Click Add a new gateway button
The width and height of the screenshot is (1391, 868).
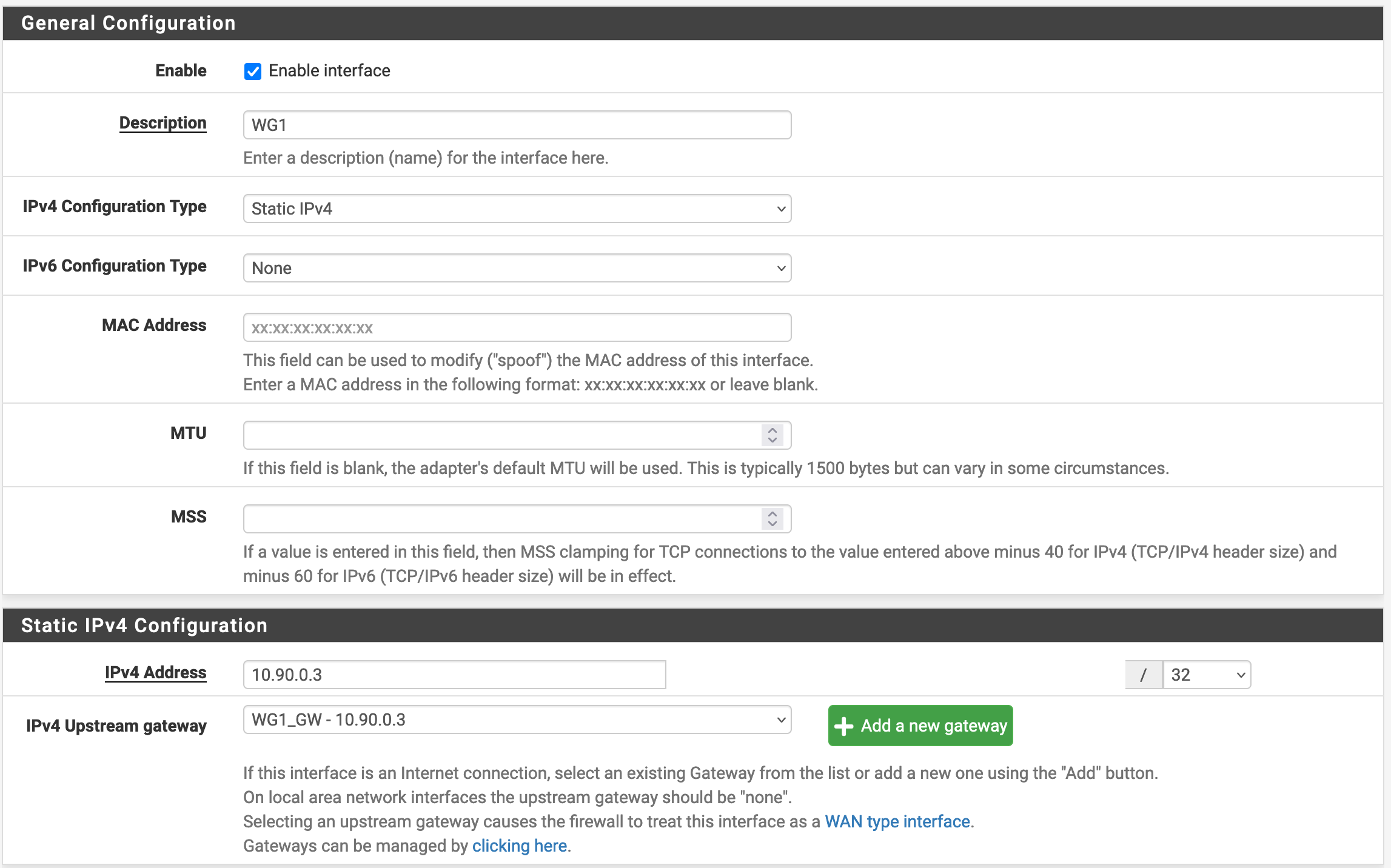pos(921,725)
